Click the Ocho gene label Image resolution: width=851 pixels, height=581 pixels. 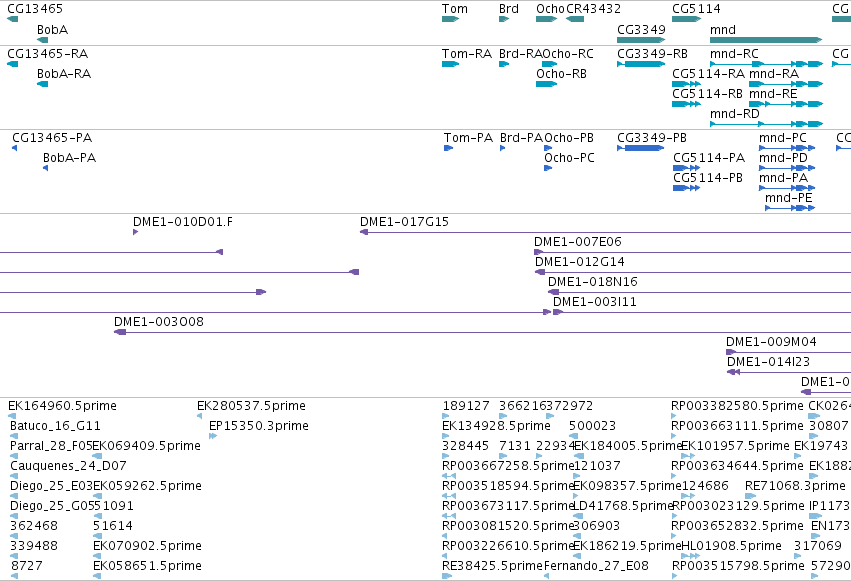(550, 9)
